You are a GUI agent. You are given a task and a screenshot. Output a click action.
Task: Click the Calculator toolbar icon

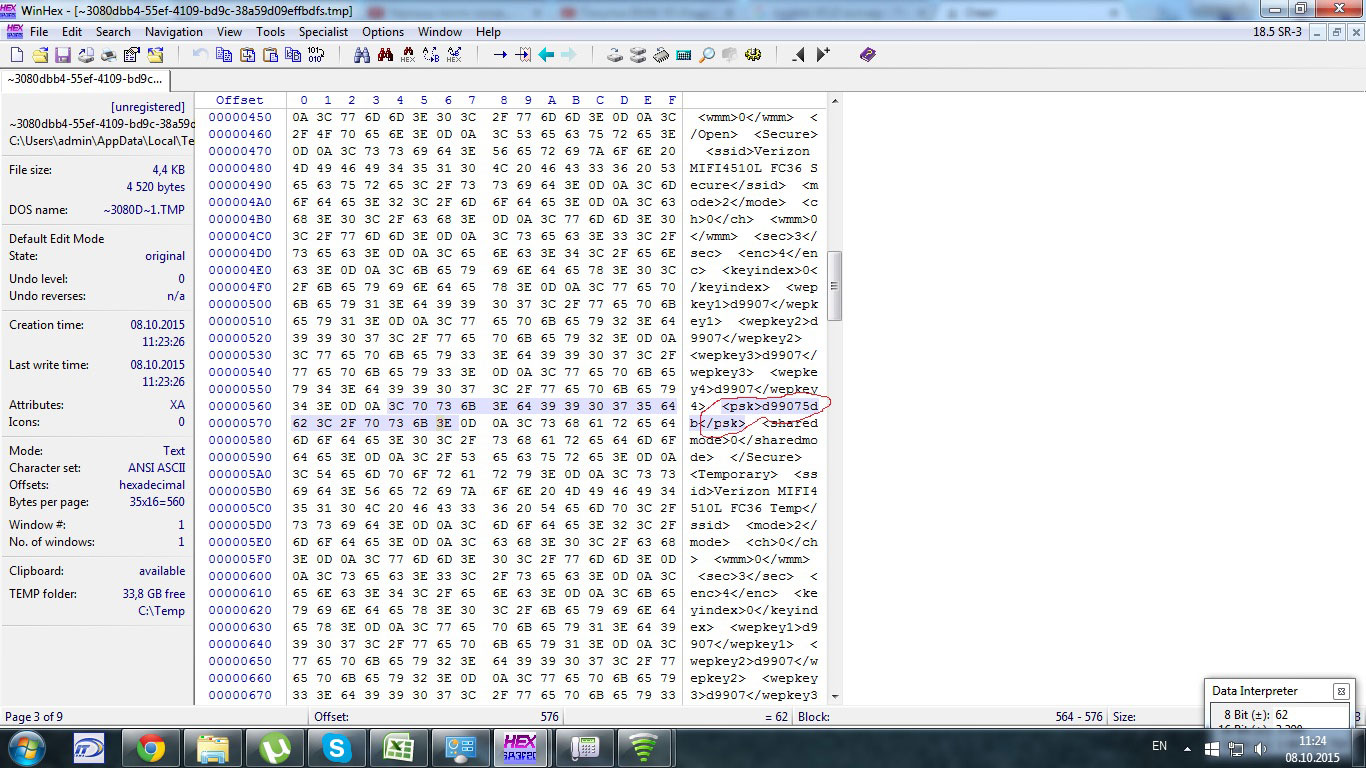pyautogui.click(x=684, y=55)
